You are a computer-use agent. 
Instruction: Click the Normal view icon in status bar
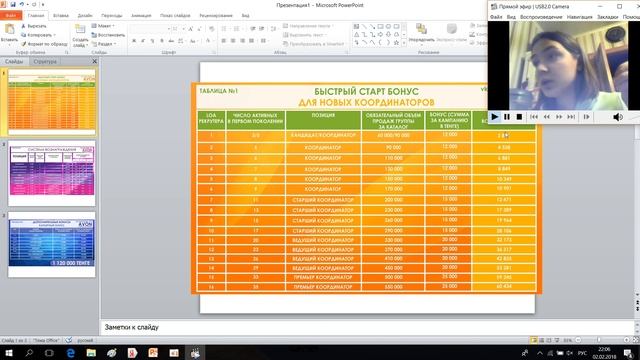point(534,340)
